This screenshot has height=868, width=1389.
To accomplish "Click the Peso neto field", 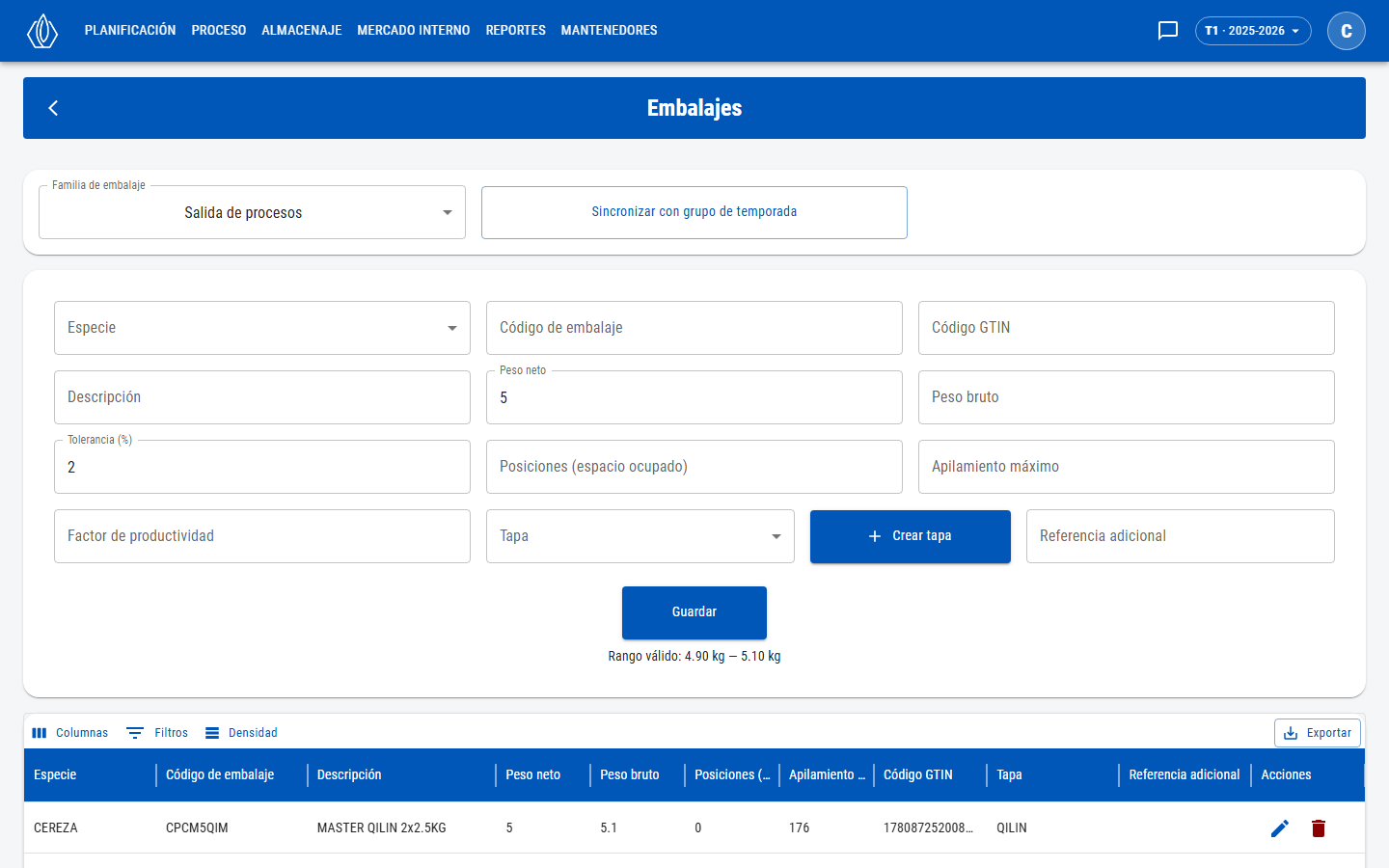I will coord(694,397).
